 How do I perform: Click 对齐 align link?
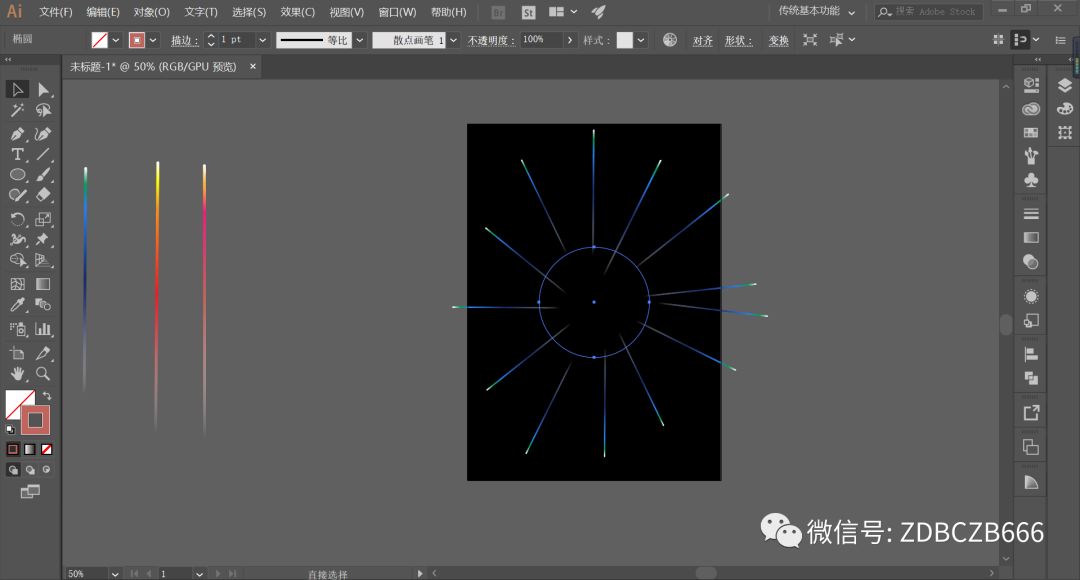click(703, 41)
